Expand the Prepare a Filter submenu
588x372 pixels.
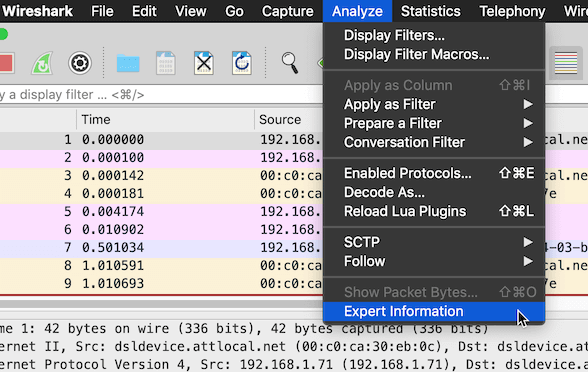click(434, 123)
